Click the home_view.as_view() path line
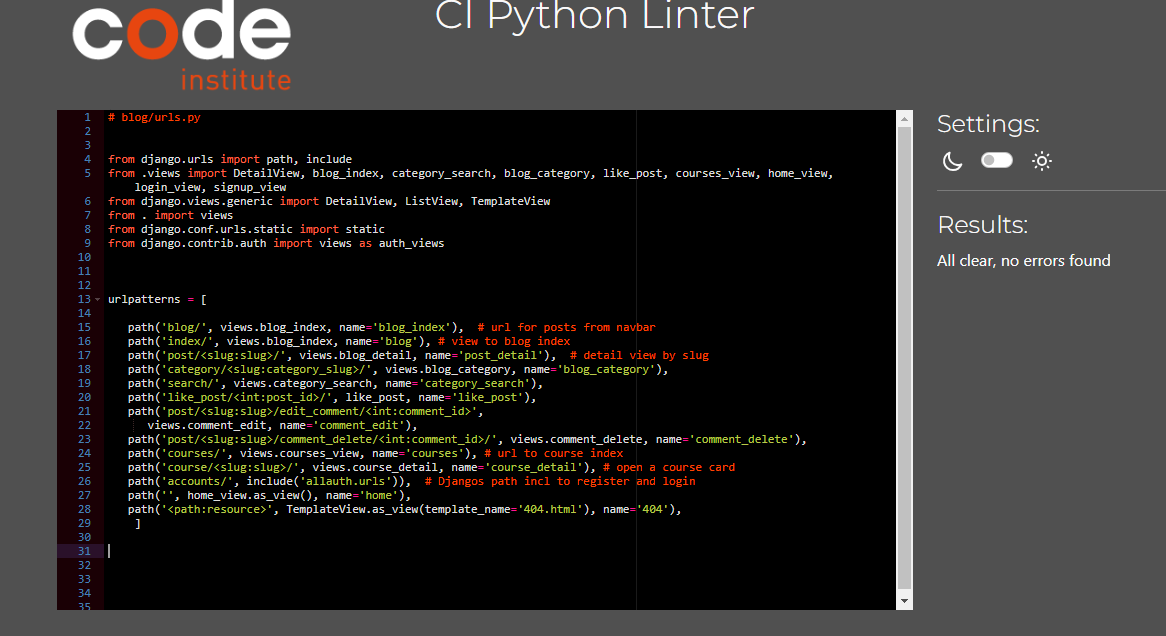Image resolution: width=1166 pixels, height=636 pixels. pyautogui.click(x=269, y=495)
